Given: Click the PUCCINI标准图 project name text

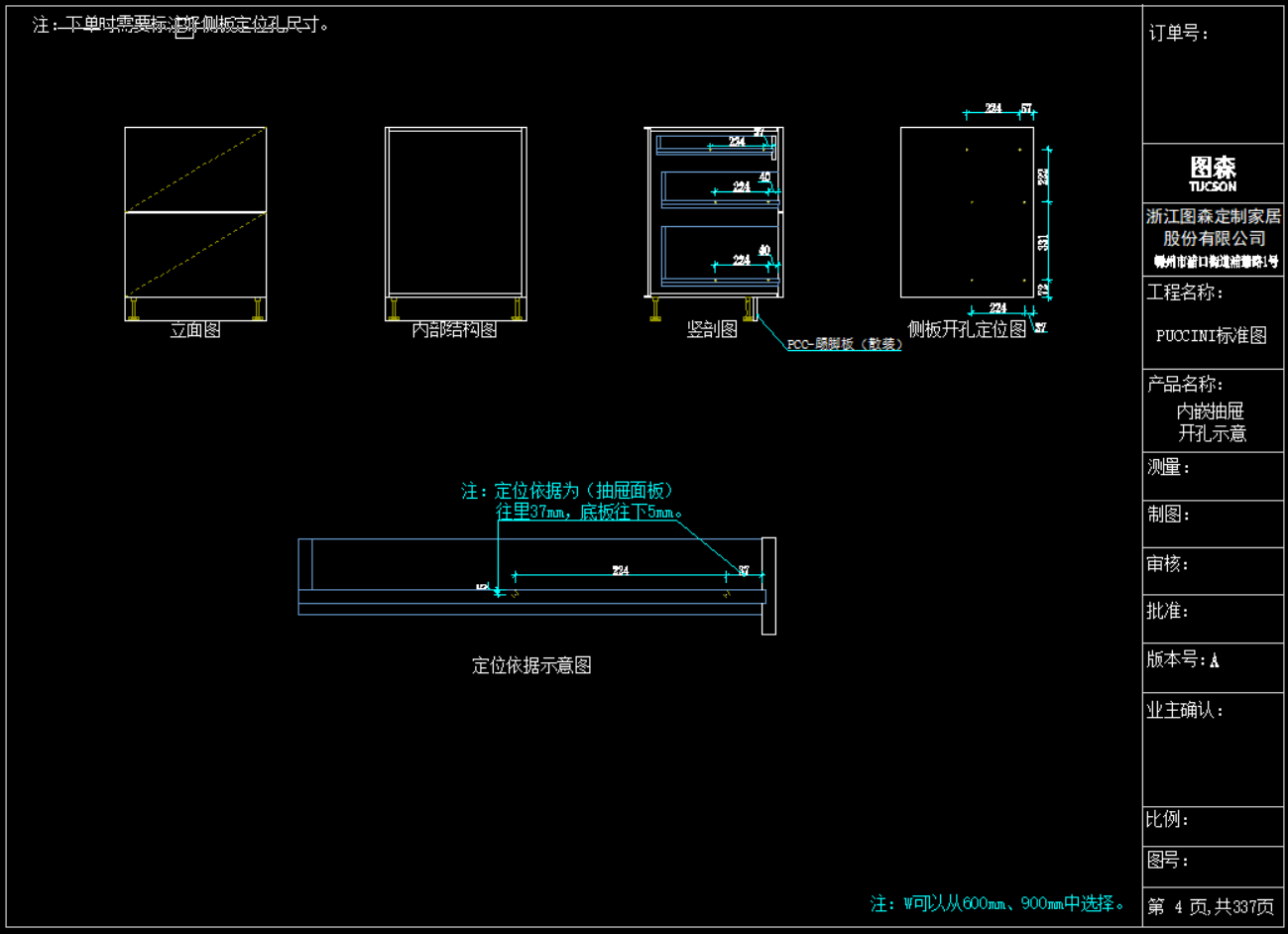Looking at the screenshot, I should (x=1212, y=335).
